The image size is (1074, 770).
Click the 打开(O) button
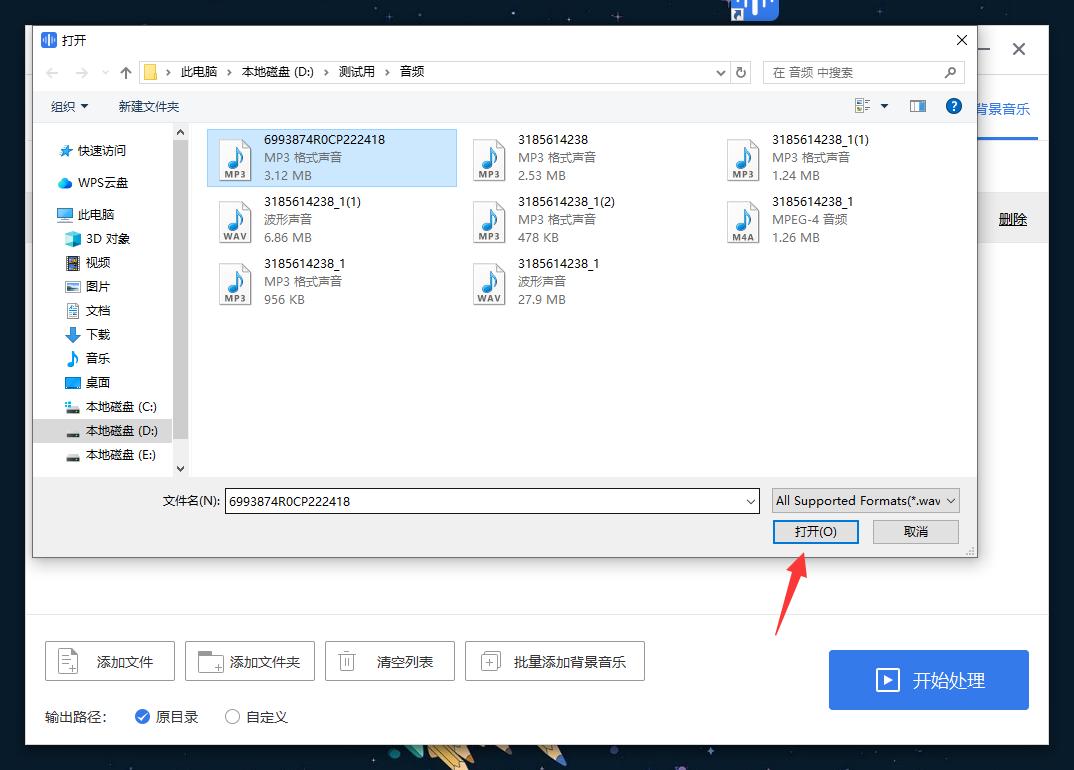pos(815,531)
